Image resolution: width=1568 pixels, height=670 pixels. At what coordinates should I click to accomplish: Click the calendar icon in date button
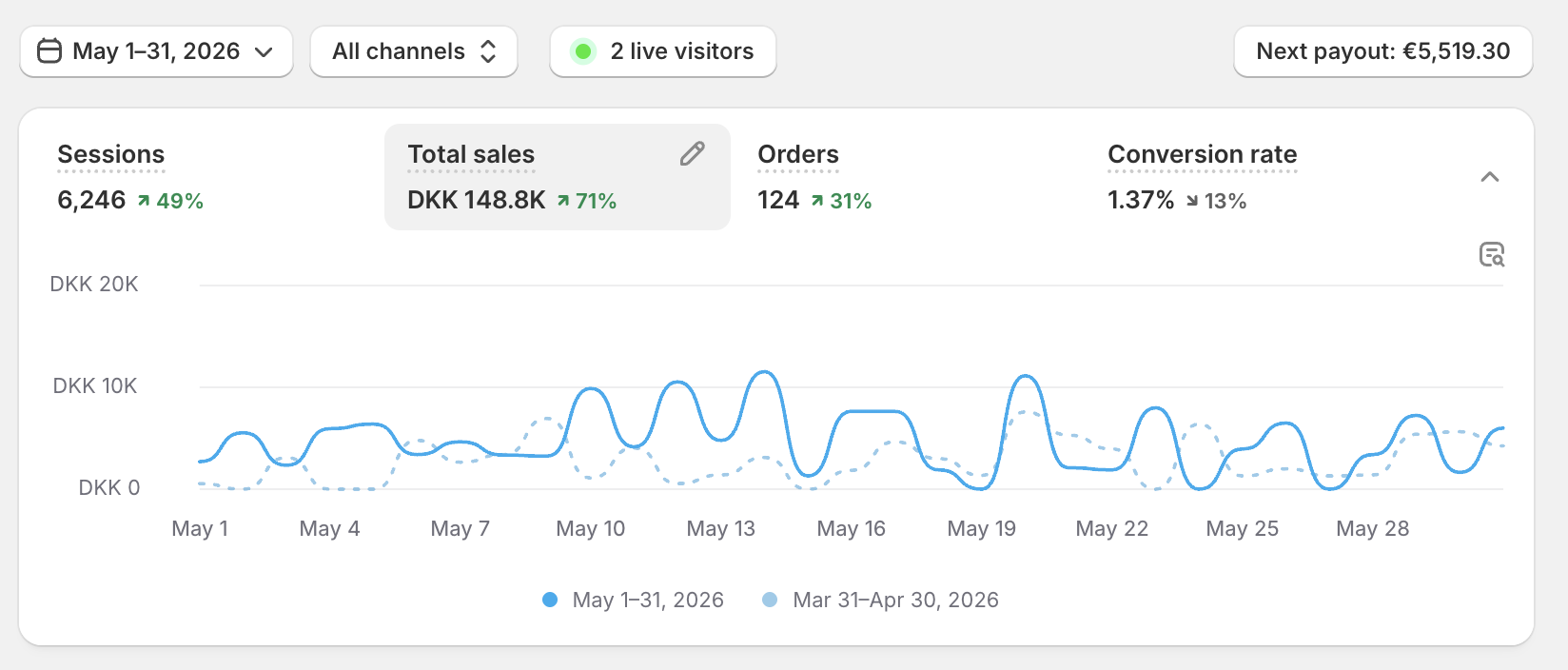49,51
